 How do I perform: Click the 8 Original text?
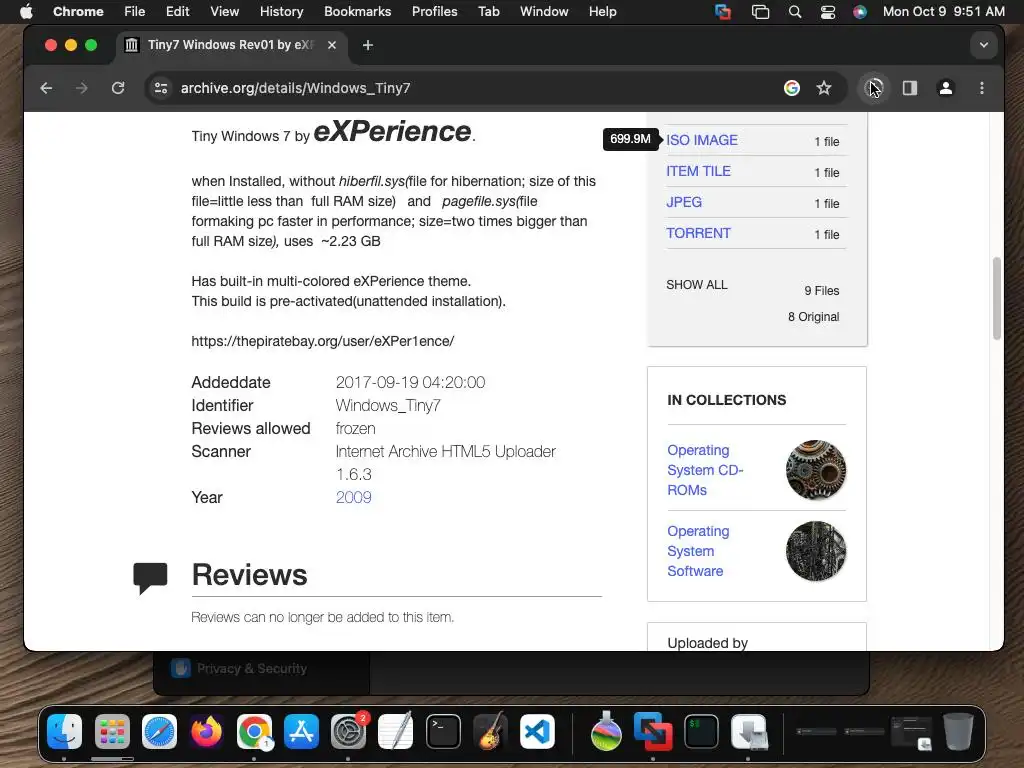tap(813, 317)
